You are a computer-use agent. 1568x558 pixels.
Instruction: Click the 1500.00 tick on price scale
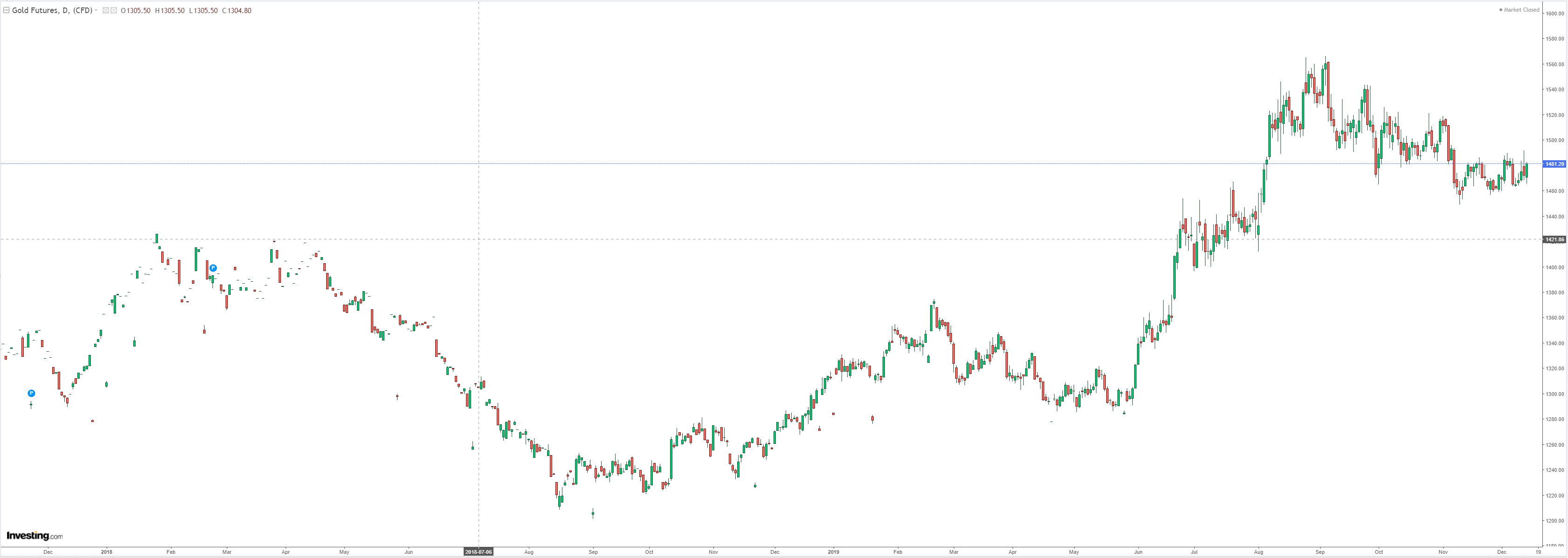1555,141
